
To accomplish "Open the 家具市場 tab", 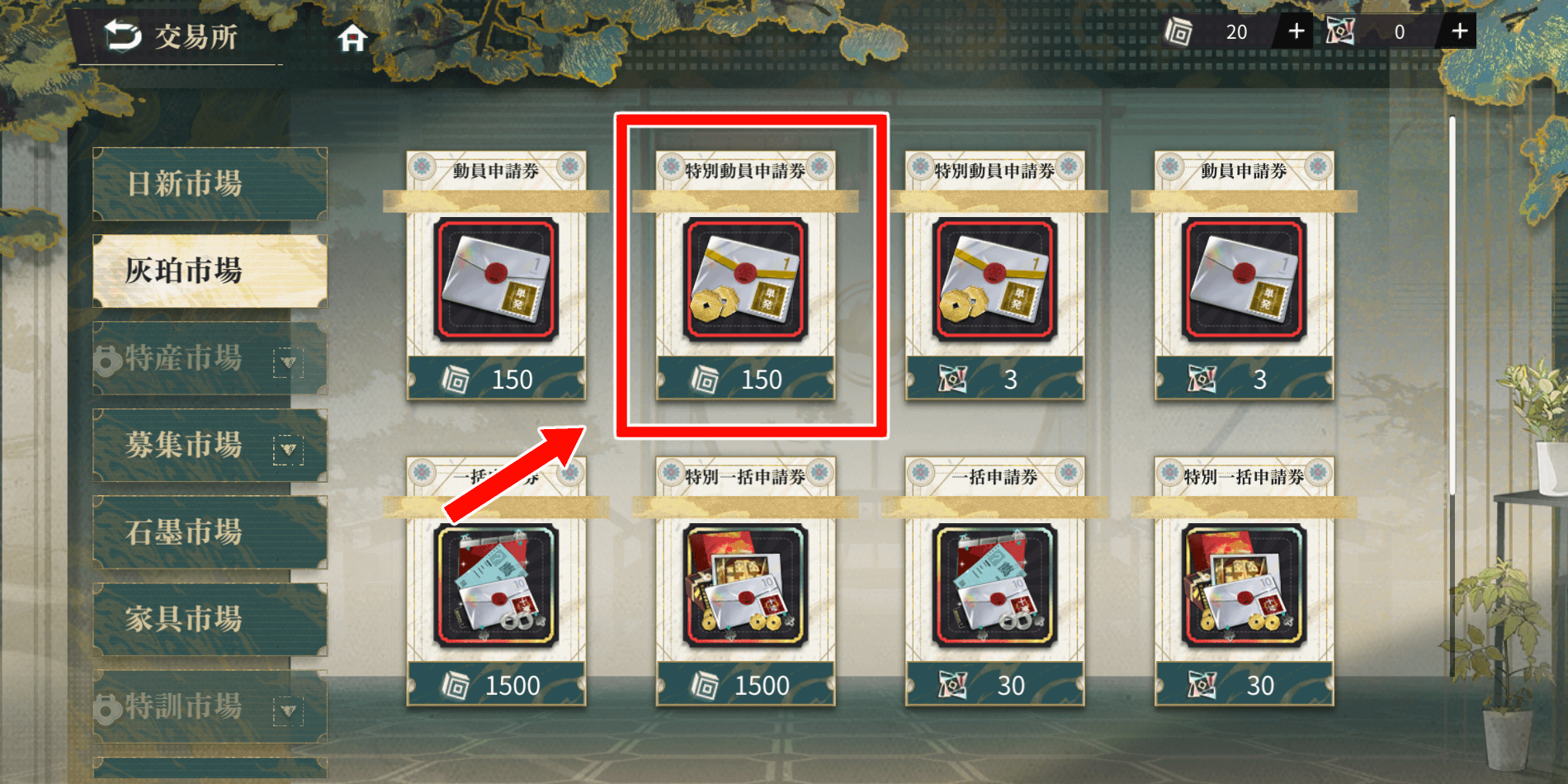I will pyautogui.click(x=210, y=619).
